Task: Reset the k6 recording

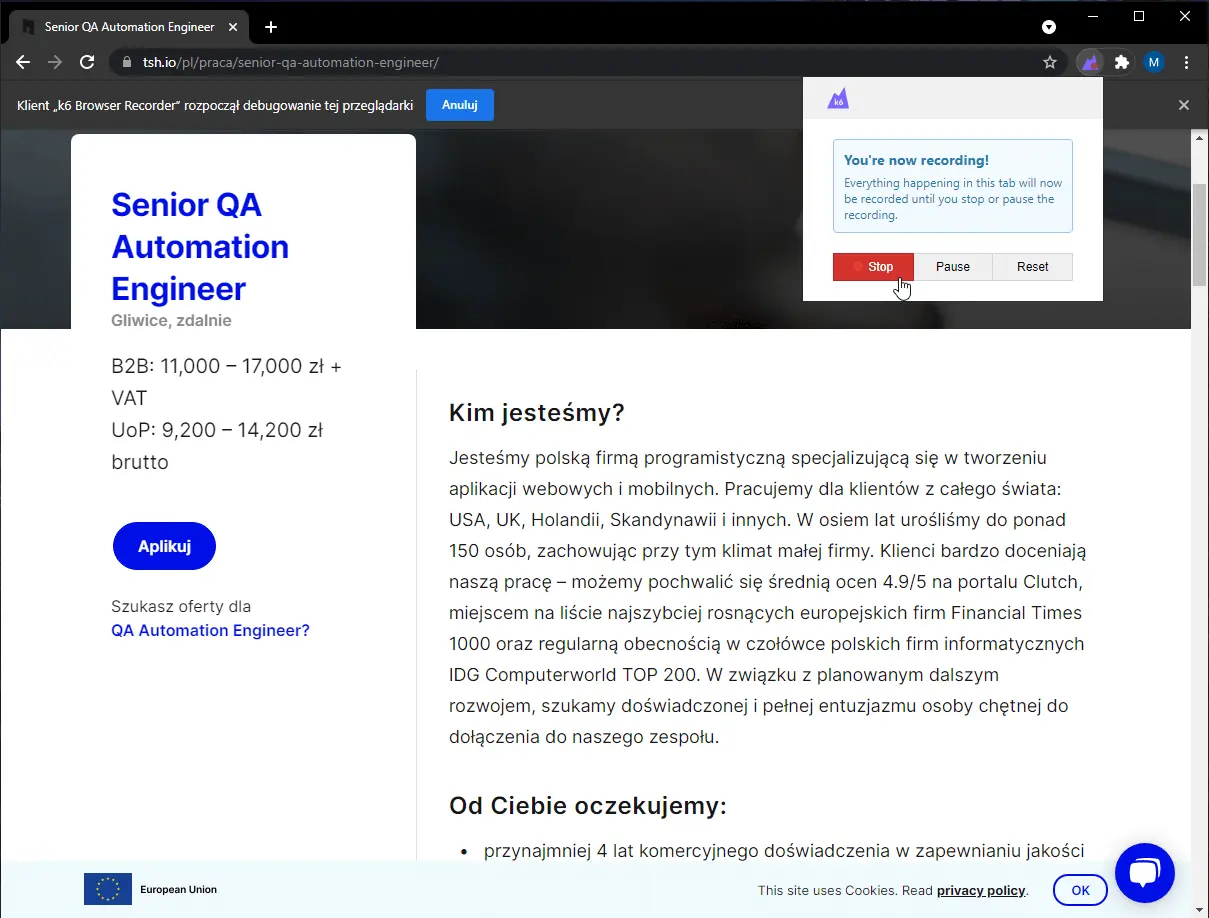Action: [x=1032, y=267]
